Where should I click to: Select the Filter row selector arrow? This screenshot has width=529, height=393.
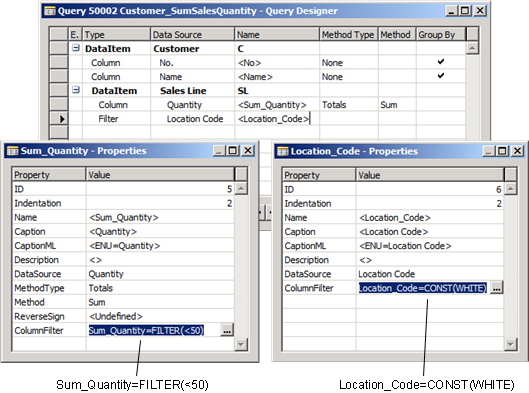coord(59,119)
